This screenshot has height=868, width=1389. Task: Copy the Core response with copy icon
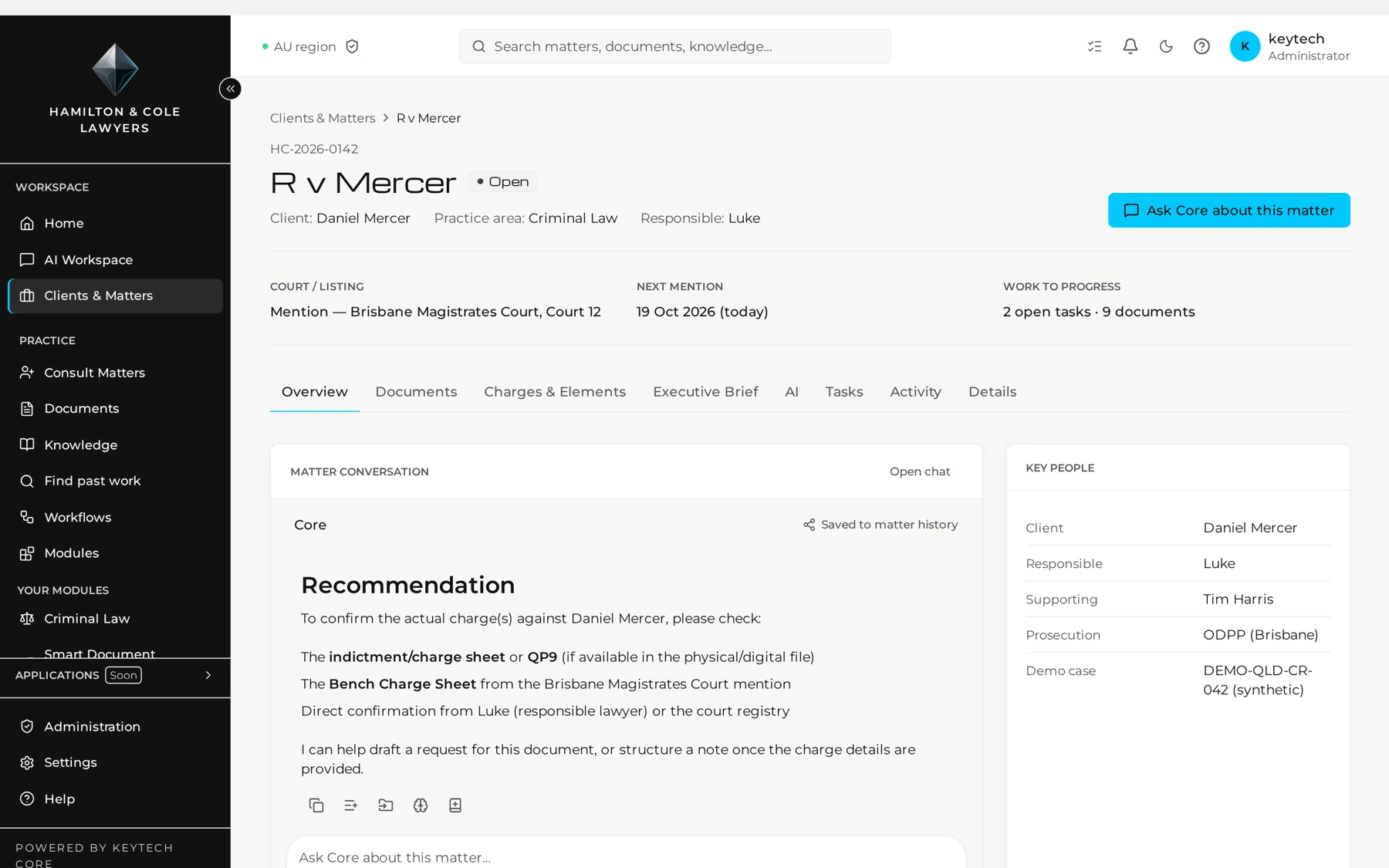click(x=316, y=805)
